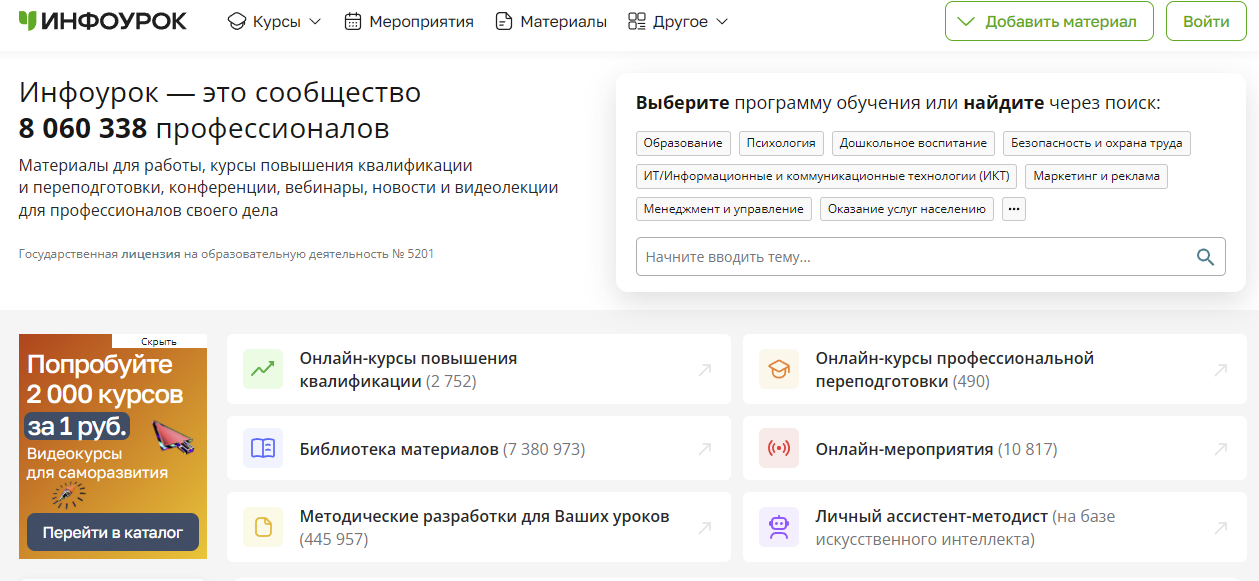Click the Мероприятия calendar icon
Viewport: 1259px width, 581px height.
pyautogui.click(x=353, y=21)
